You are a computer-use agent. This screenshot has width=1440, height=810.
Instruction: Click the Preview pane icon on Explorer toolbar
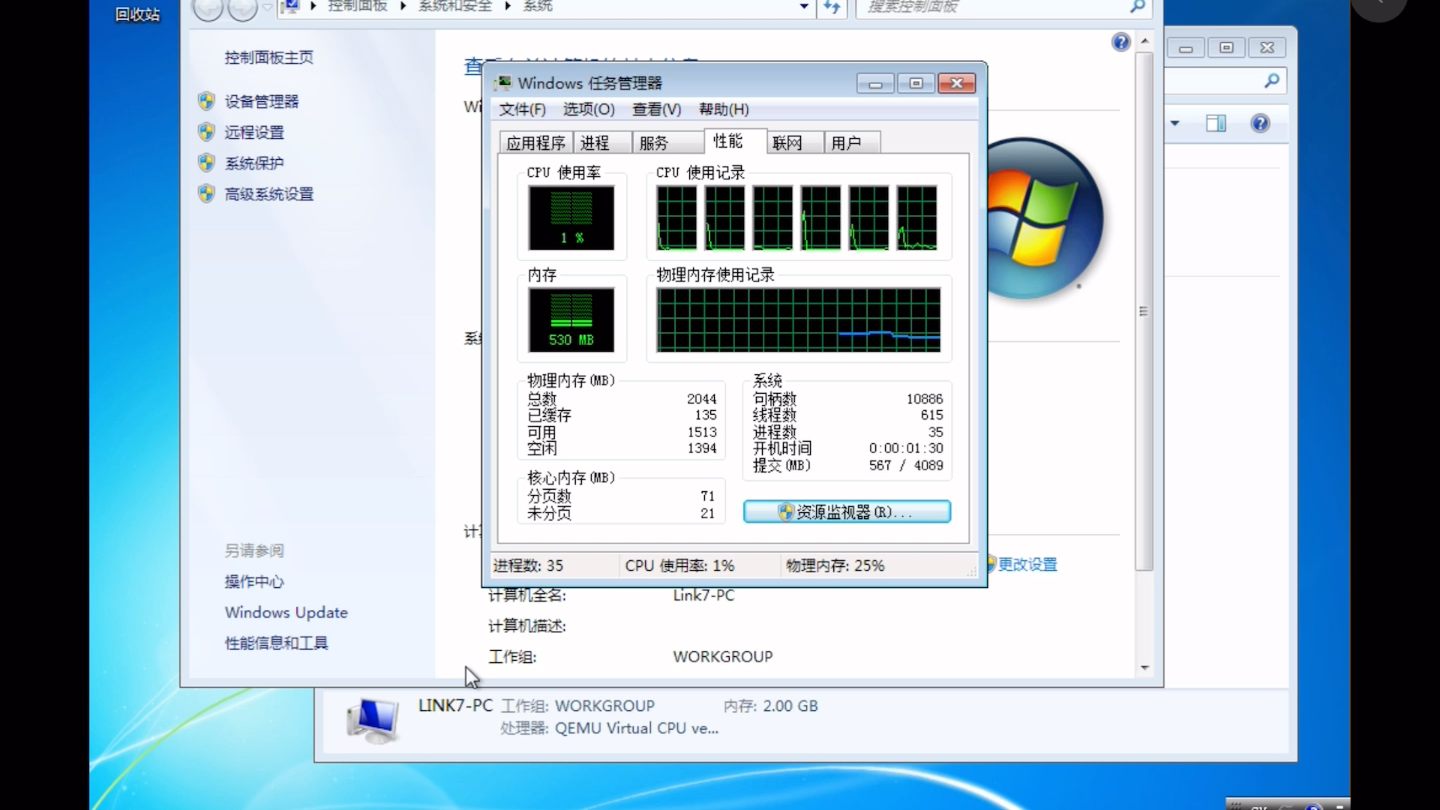pos(1216,122)
